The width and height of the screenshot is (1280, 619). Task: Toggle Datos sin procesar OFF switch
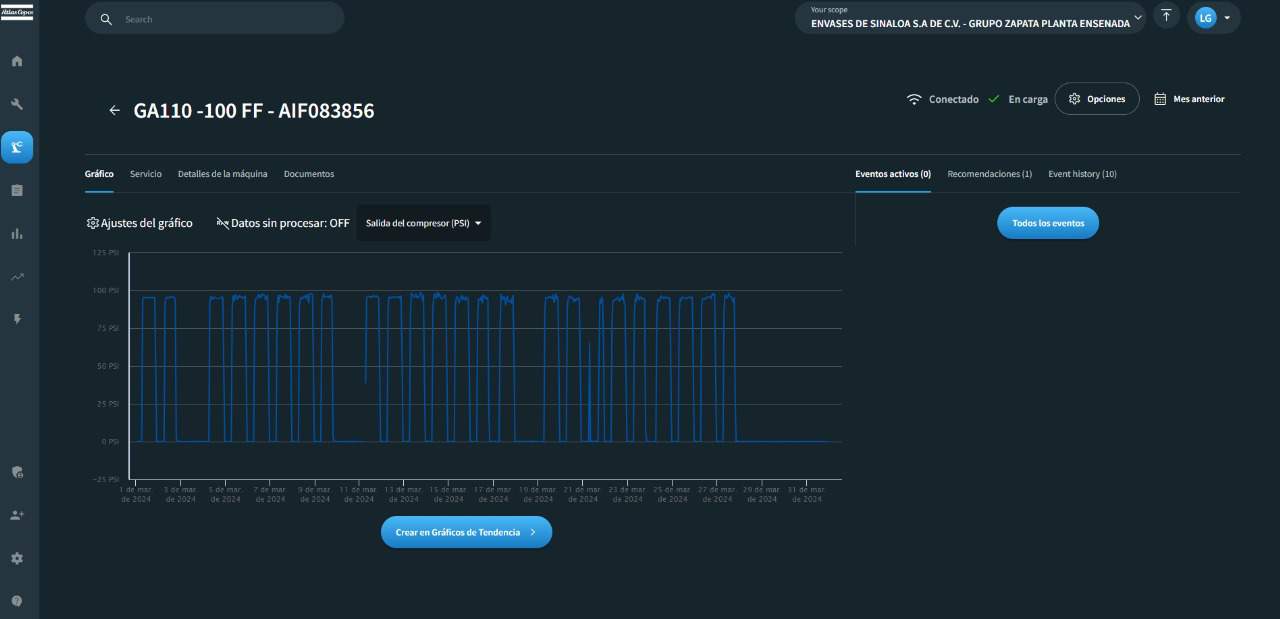click(x=283, y=223)
